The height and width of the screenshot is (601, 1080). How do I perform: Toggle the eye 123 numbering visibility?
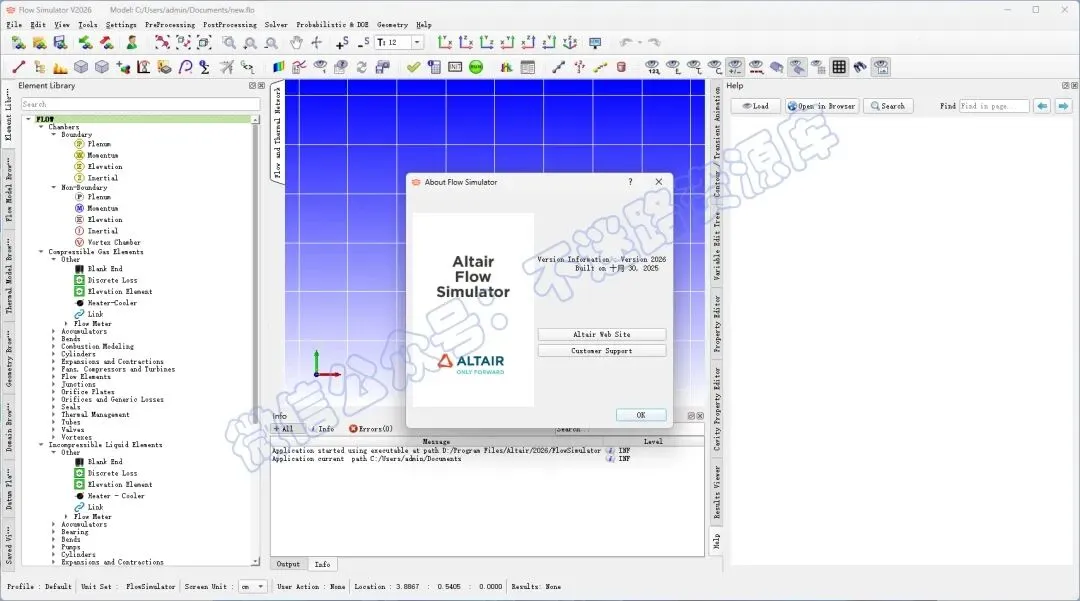pos(652,67)
